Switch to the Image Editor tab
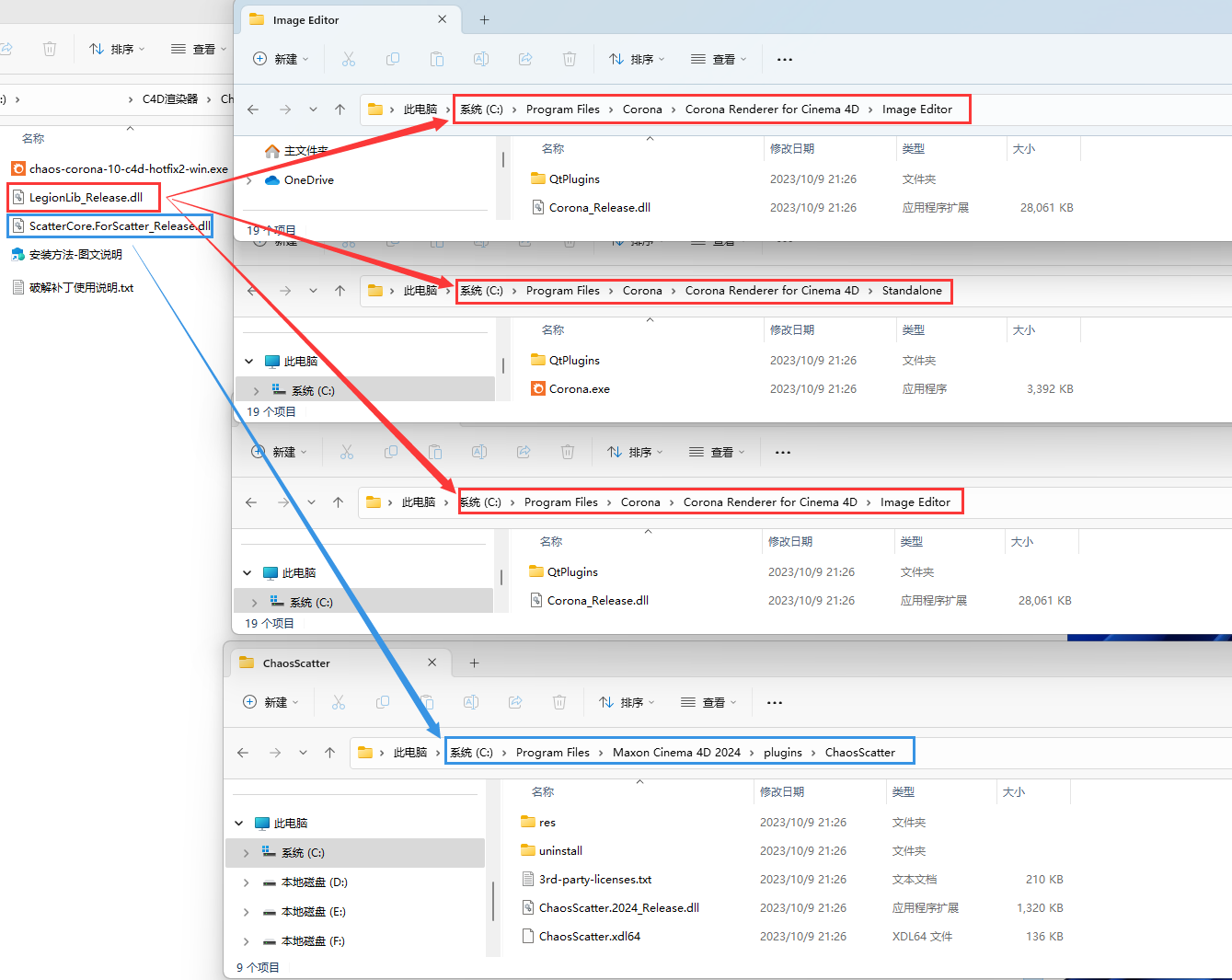Viewport: 1232px width, 980px height. coord(305,20)
